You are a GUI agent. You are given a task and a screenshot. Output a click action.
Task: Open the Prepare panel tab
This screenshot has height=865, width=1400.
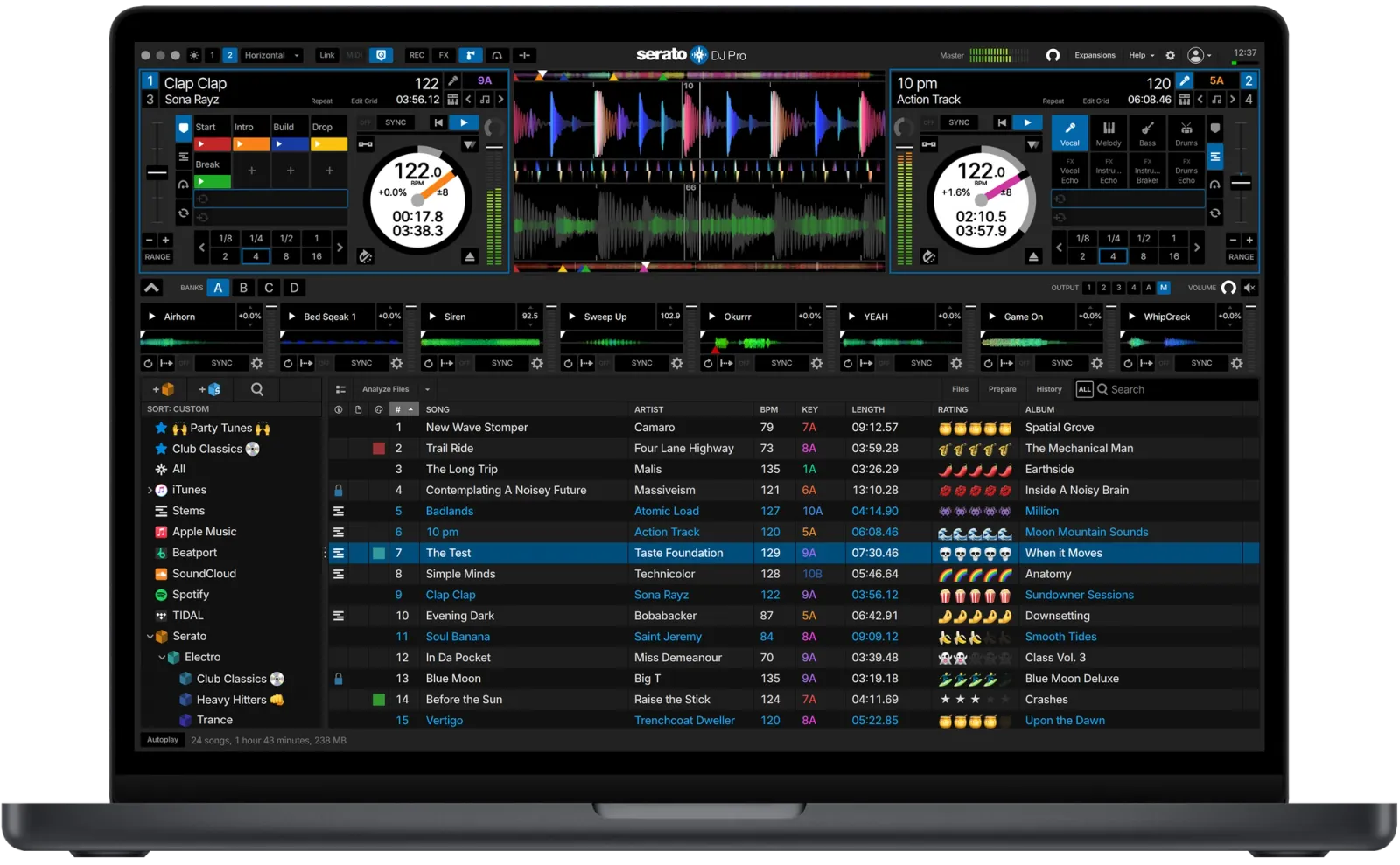tap(1003, 390)
